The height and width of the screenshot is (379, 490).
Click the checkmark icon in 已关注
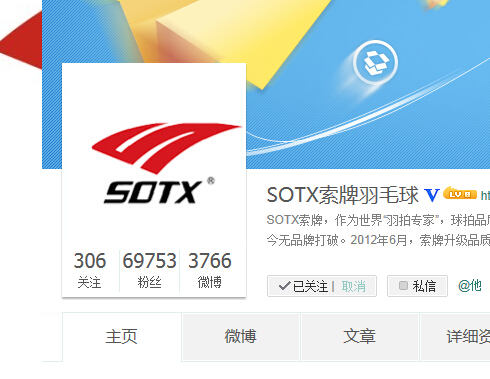pyautogui.click(x=284, y=286)
